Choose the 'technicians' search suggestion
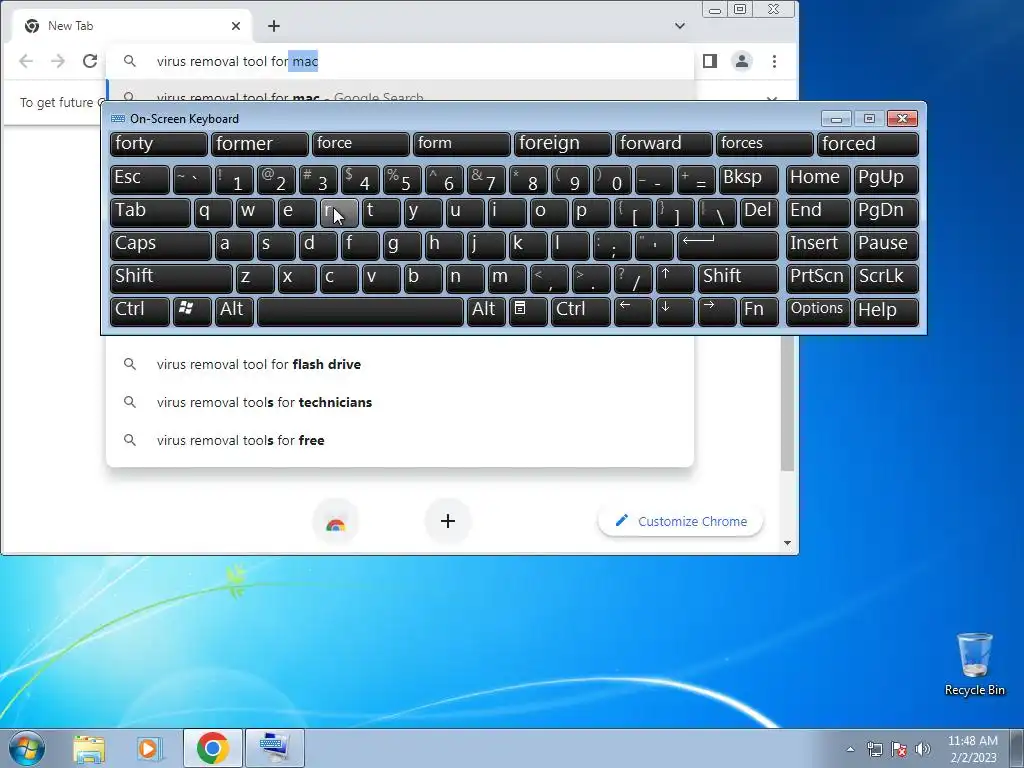The width and height of the screenshot is (1024, 768). [x=400, y=402]
